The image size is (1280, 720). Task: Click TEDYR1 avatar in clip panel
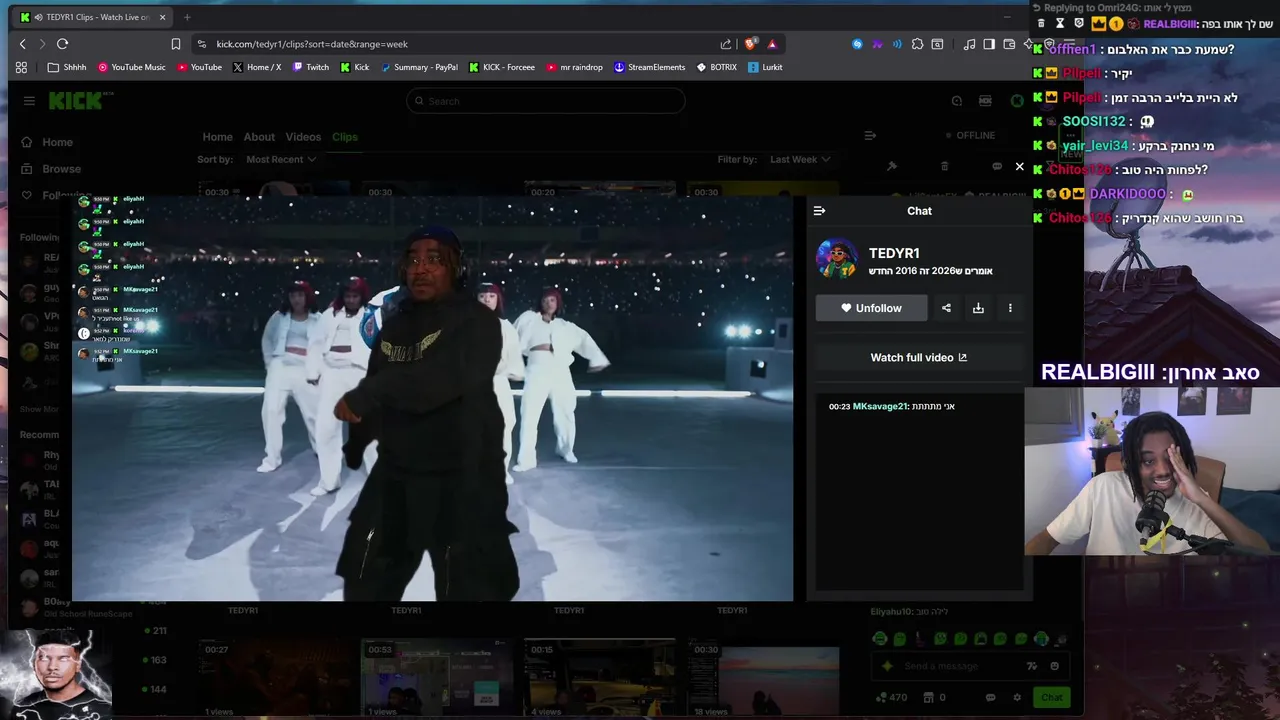pos(837,258)
